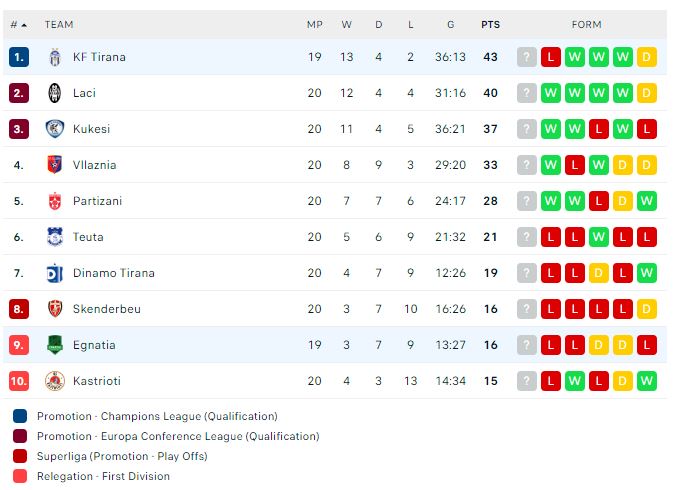Click the FORM column header
The width and height of the screenshot is (678, 490).
tap(586, 25)
